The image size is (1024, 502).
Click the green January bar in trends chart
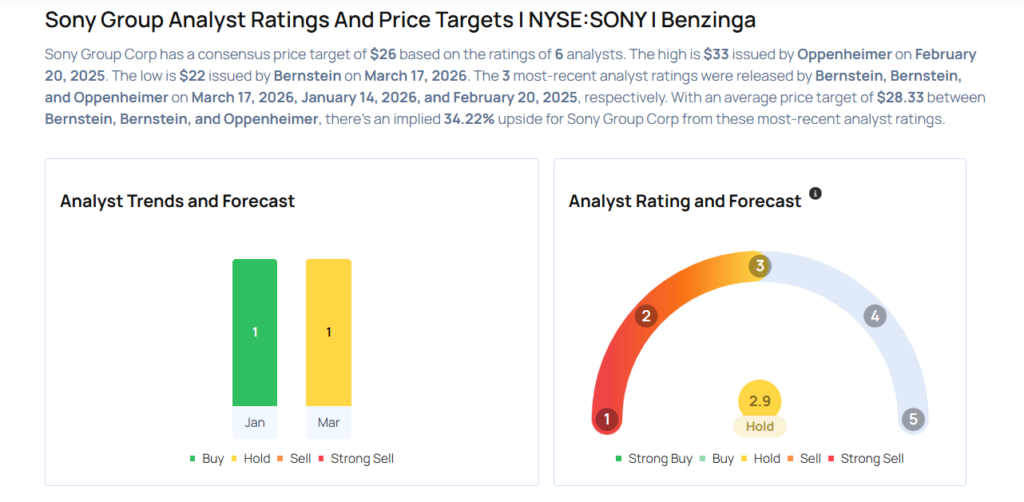(255, 332)
